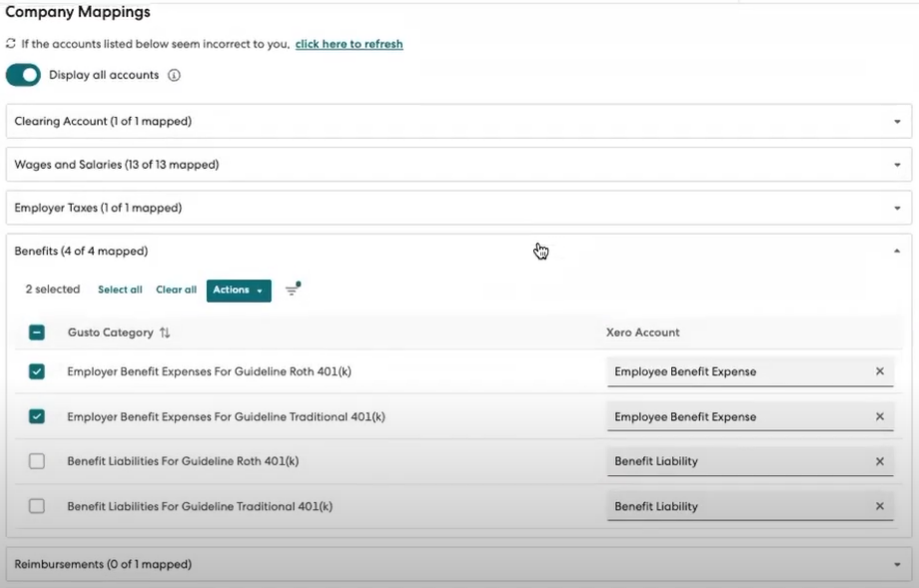Toggle the header select-all checkbox
The image size is (919, 588).
[37, 333]
